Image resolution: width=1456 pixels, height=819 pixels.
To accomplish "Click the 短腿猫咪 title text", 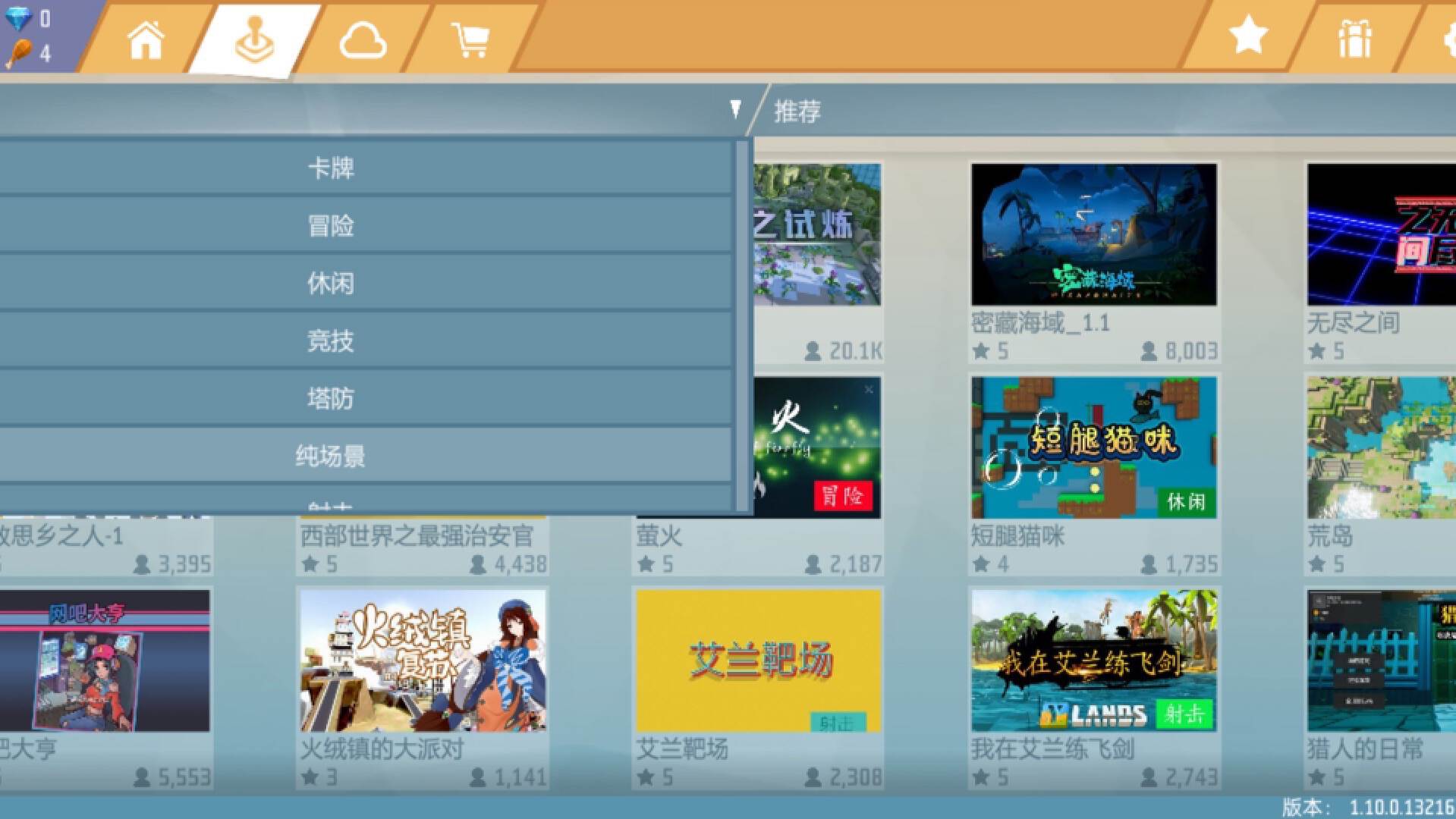I will pos(1017,536).
